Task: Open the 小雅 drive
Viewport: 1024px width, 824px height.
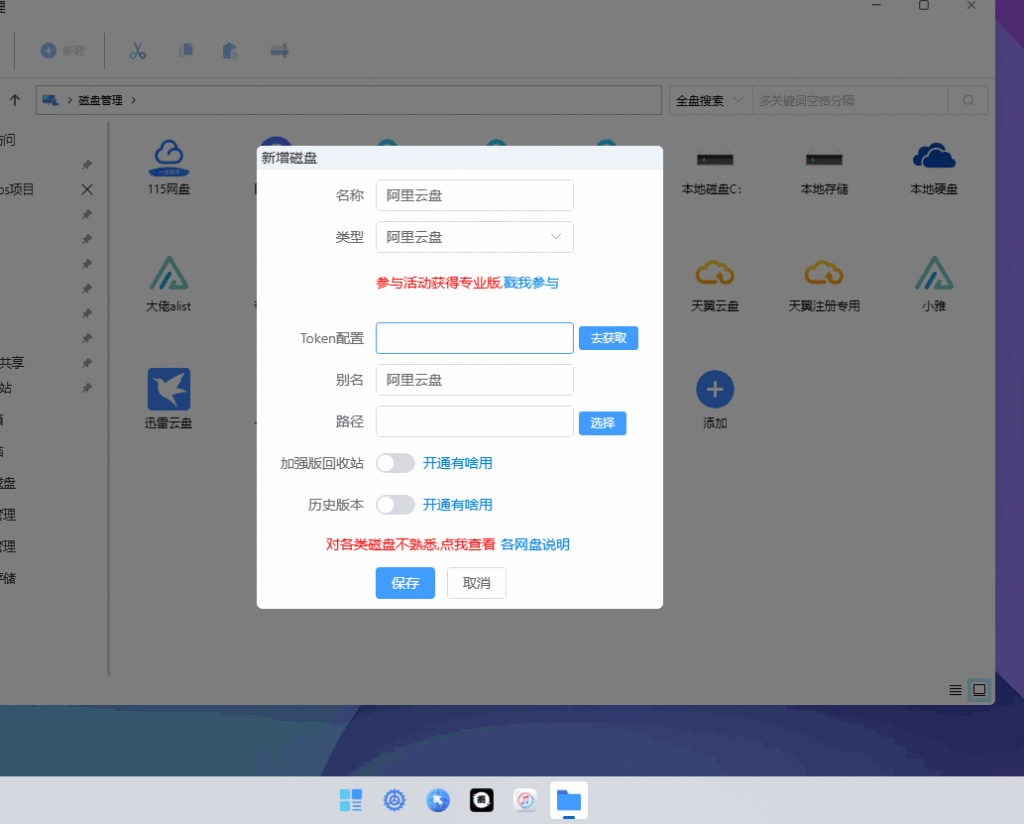Action: (932, 282)
